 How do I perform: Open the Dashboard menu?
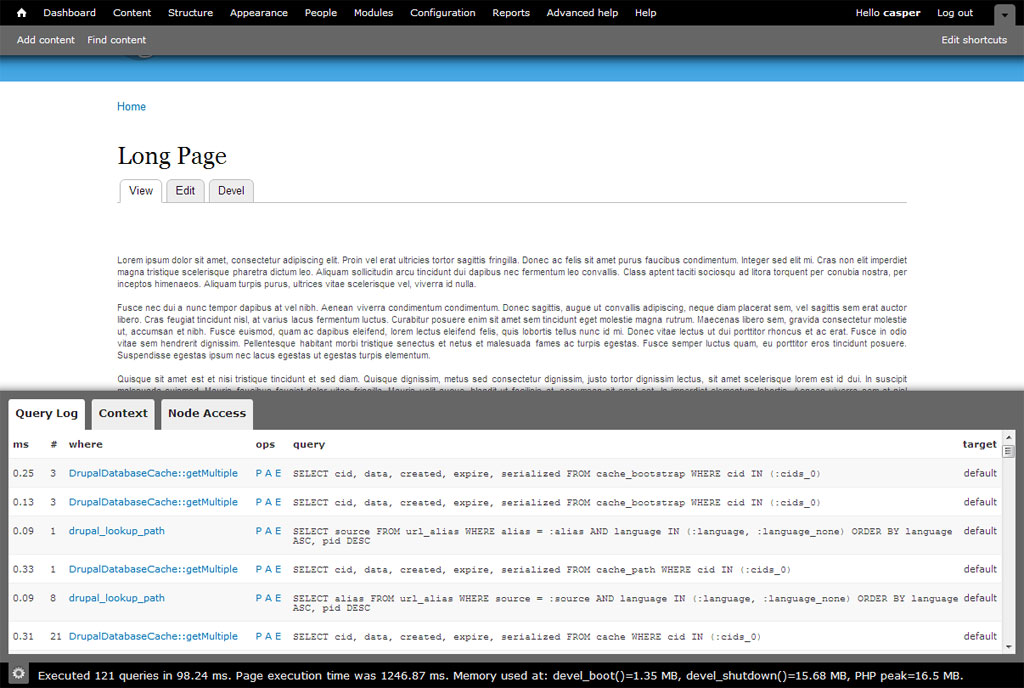(69, 12)
